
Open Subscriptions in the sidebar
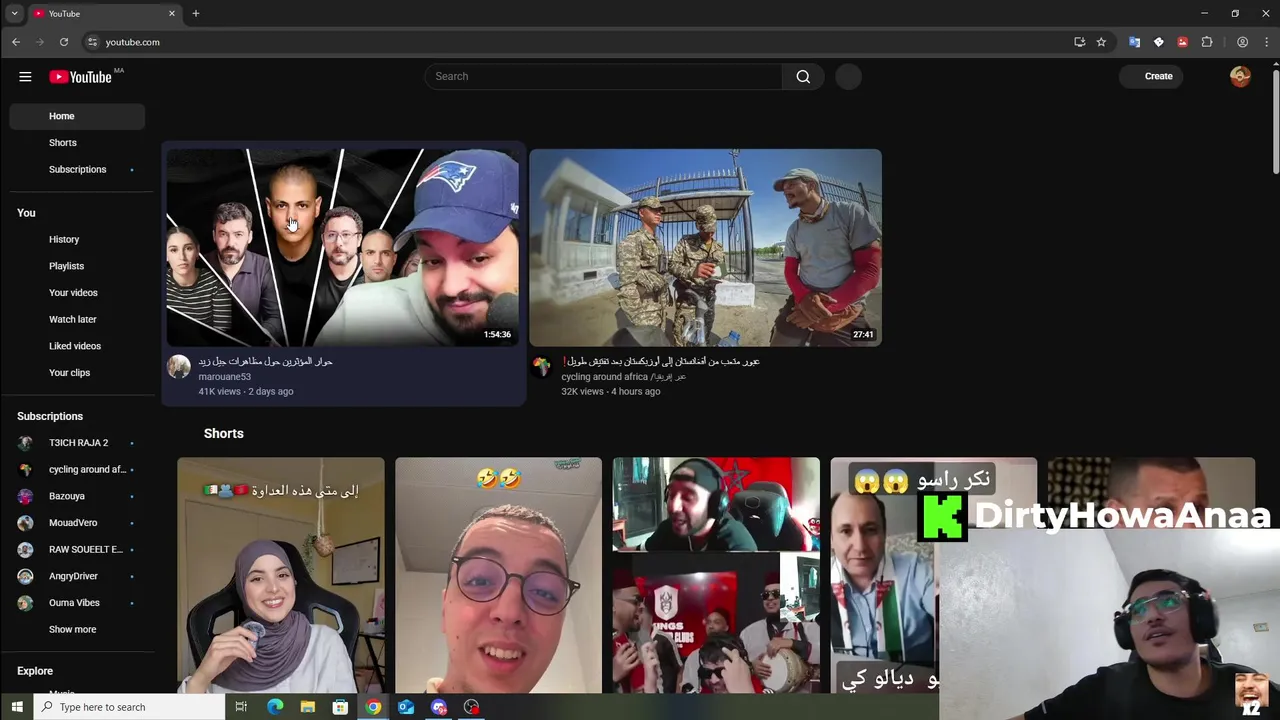coord(77,170)
